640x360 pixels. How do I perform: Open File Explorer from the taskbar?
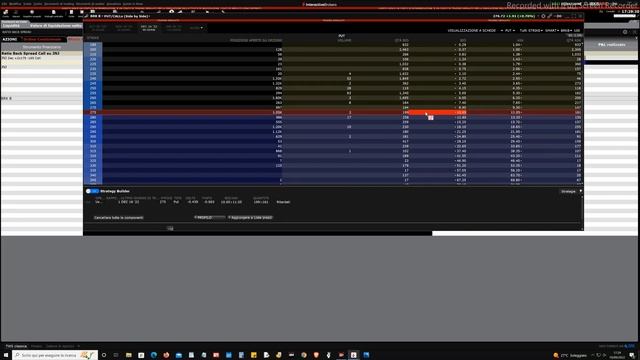[x=129, y=355]
